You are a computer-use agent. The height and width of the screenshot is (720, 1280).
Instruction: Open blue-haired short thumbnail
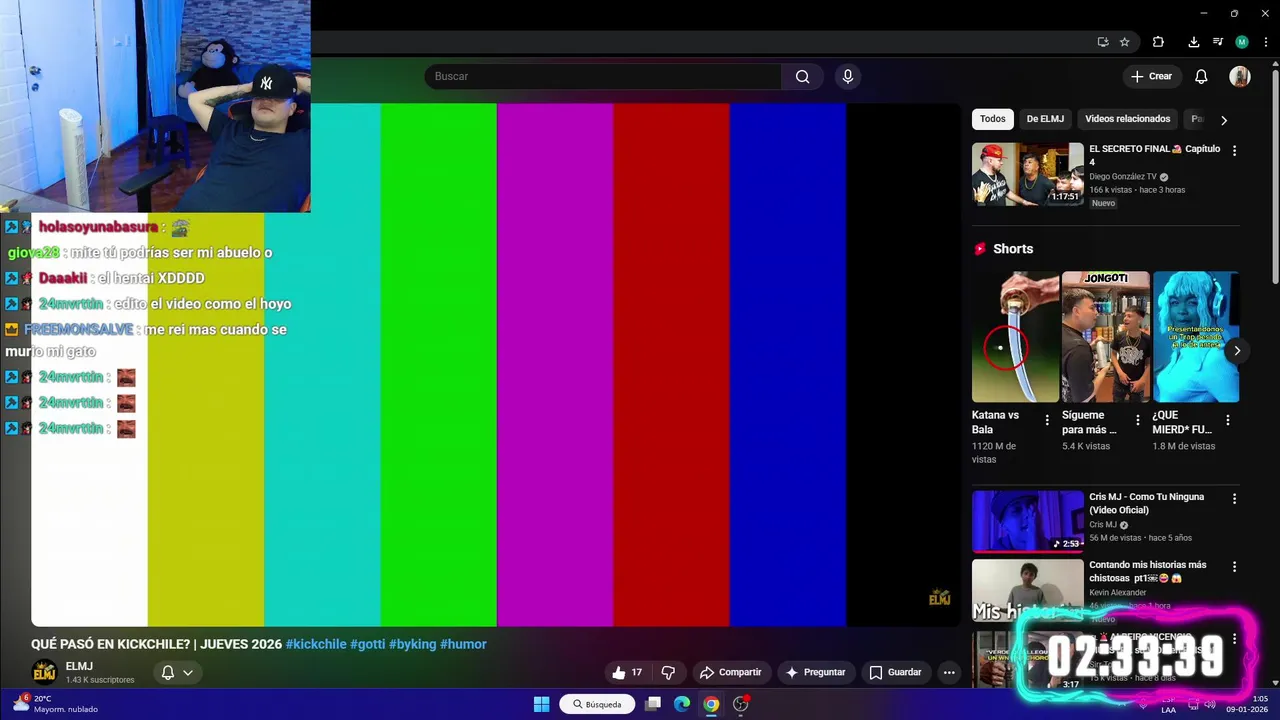[1195, 337]
